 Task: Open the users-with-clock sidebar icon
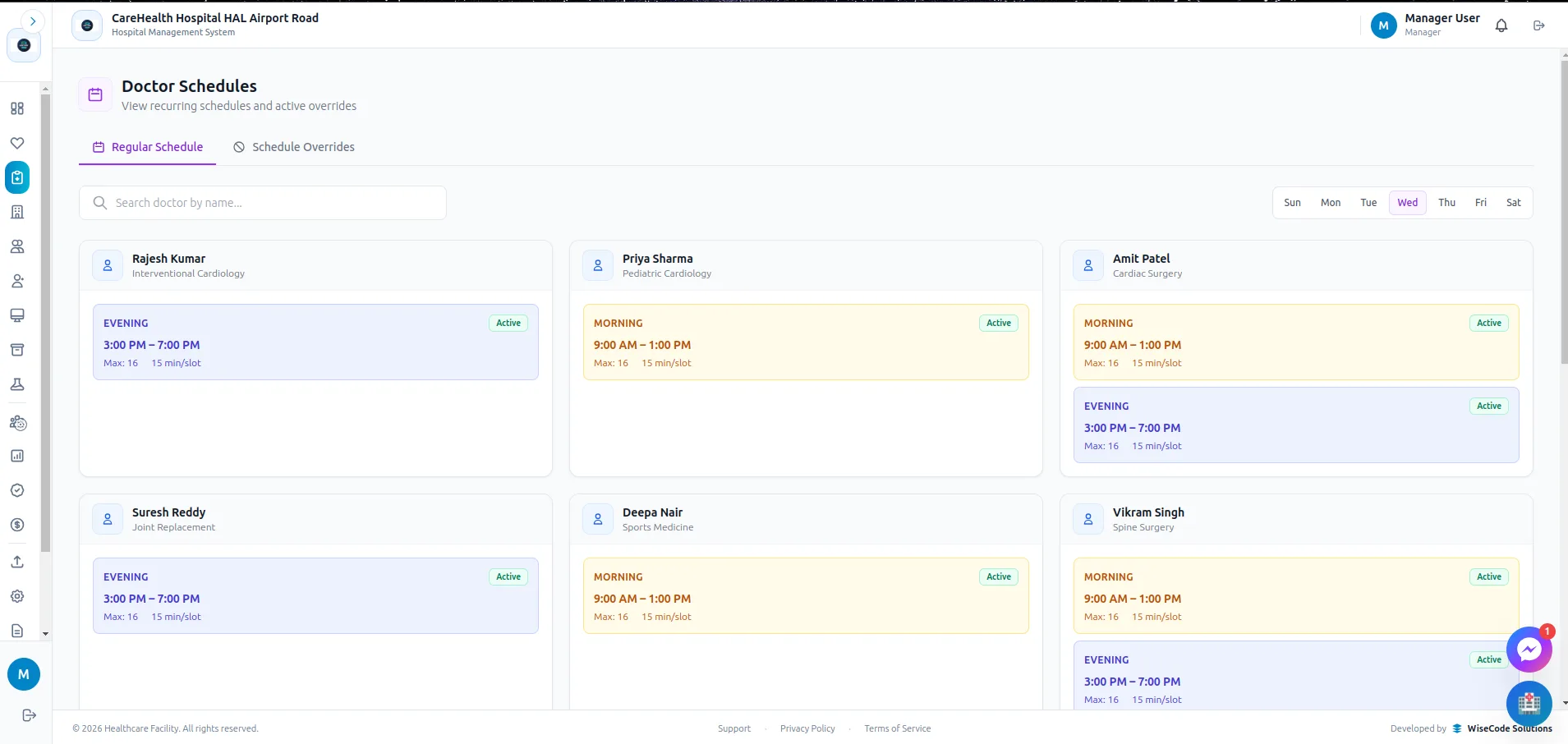(x=17, y=423)
